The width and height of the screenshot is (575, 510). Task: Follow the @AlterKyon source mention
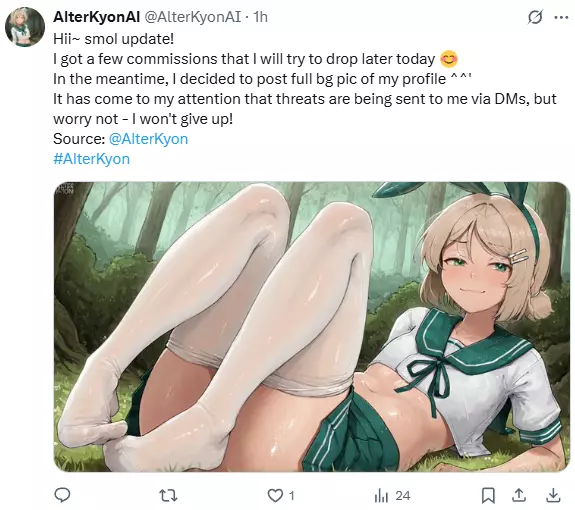(x=148, y=139)
